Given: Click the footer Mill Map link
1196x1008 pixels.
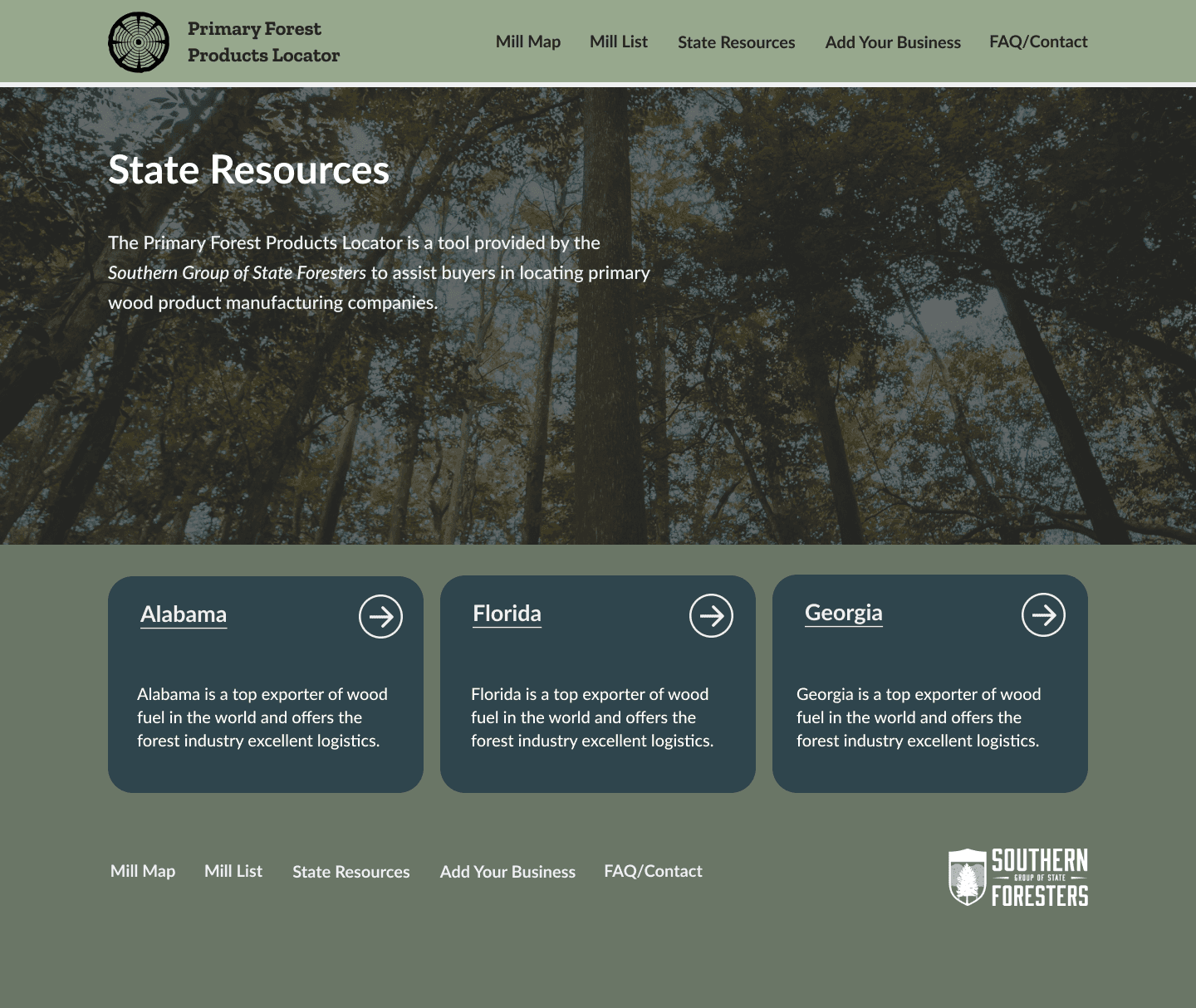Looking at the screenshot, I should tap(143, 871).
